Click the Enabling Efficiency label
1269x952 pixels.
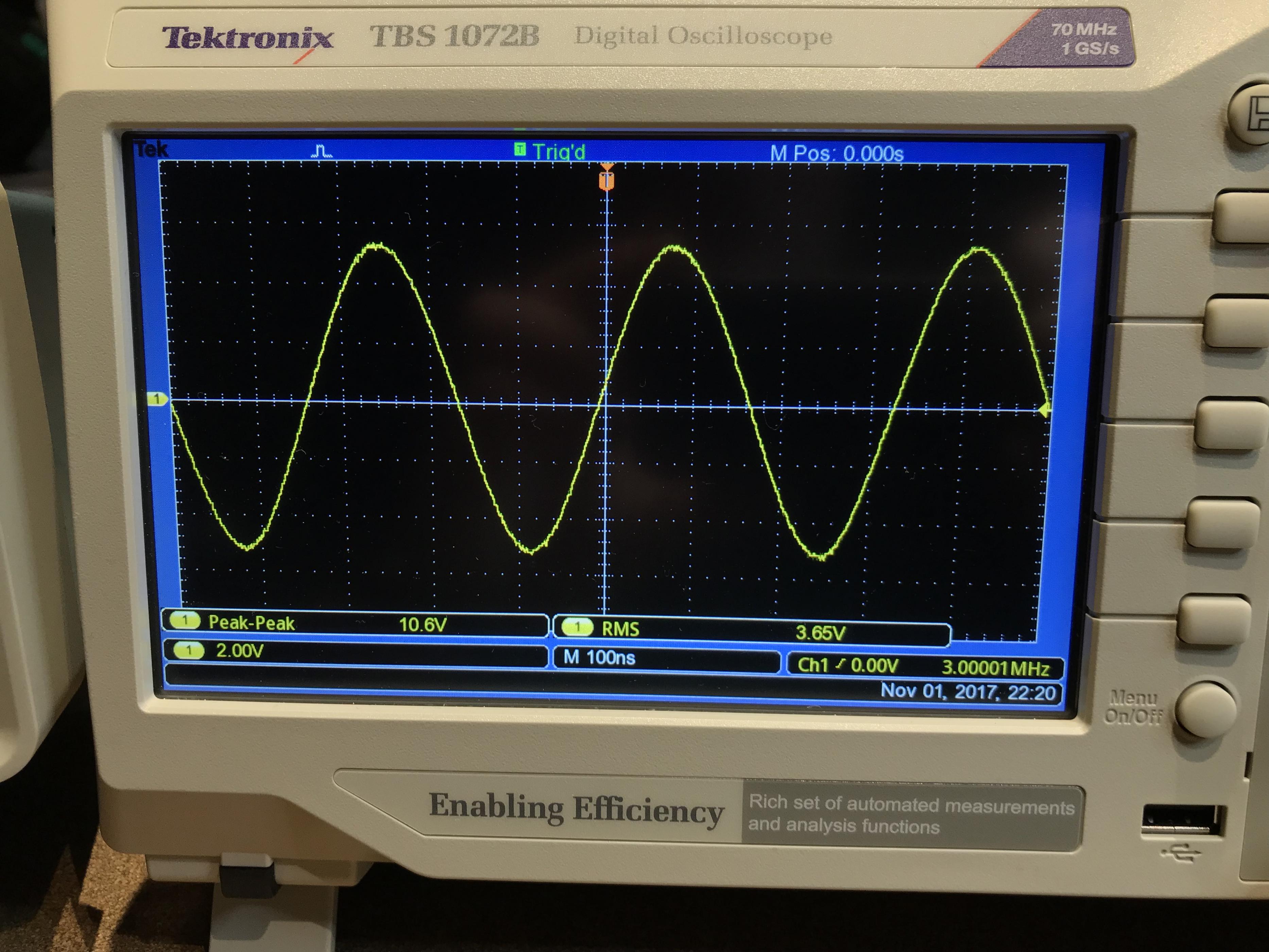(x=576, y=809)
